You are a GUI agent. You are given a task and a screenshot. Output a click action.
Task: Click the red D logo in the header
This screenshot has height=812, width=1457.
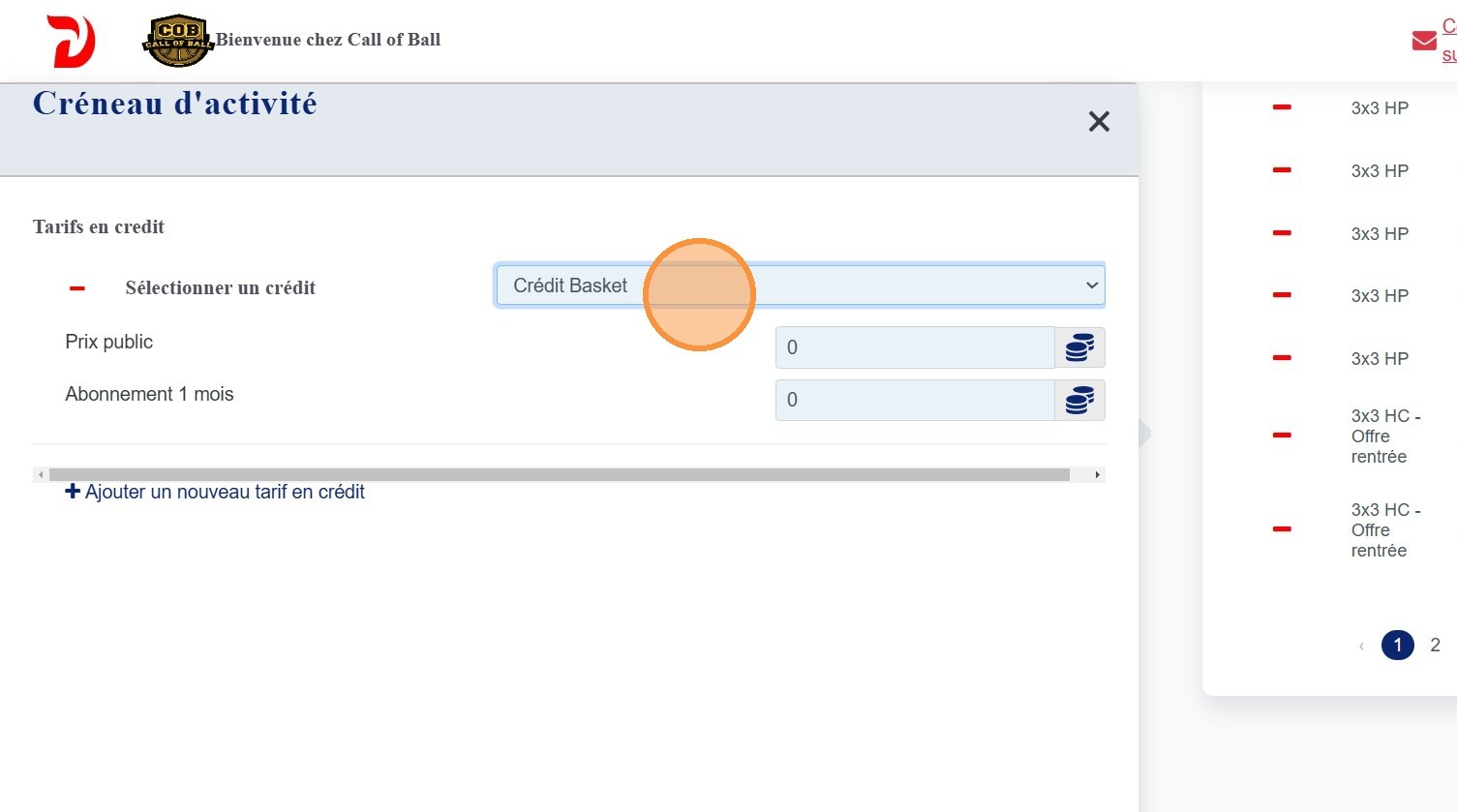pos(72,41)
